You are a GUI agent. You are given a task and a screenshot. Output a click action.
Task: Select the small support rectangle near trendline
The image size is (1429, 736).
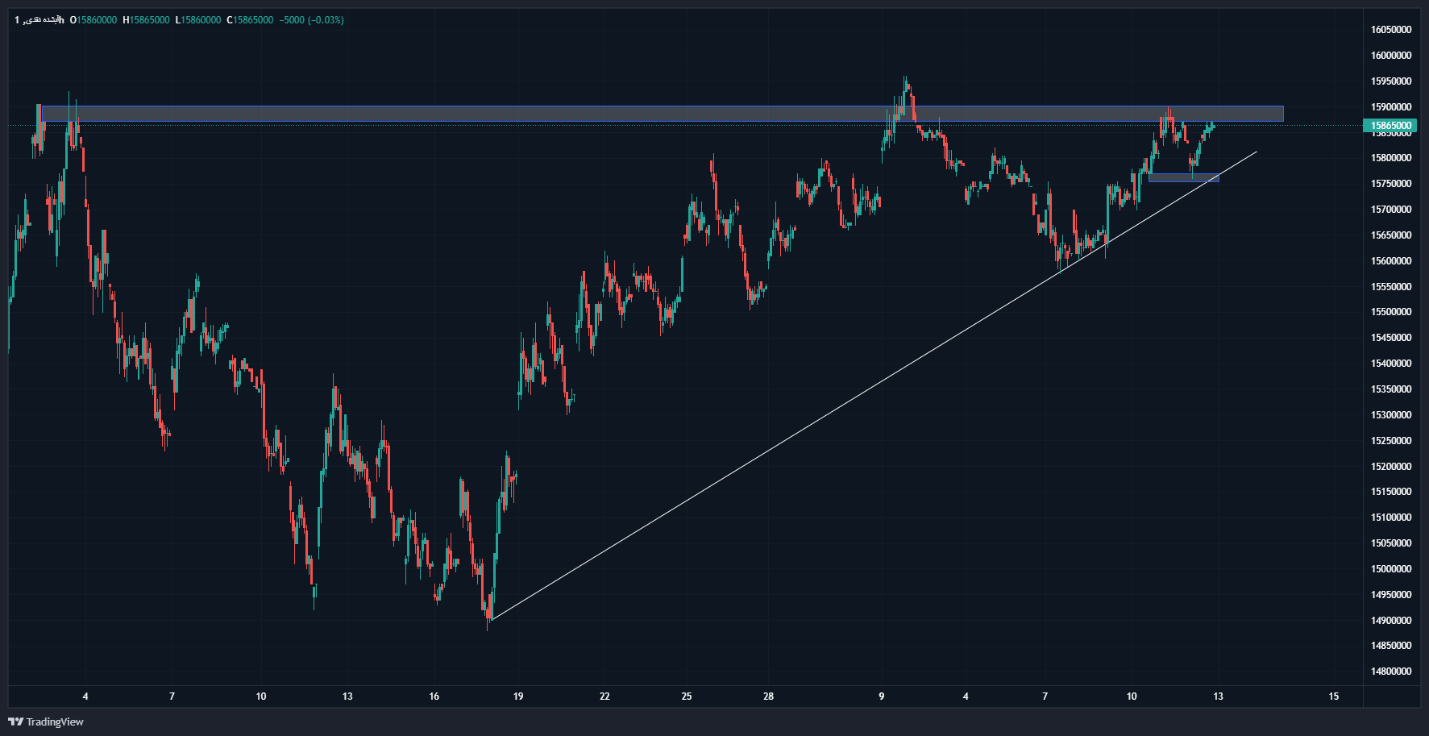[1183, 178]
